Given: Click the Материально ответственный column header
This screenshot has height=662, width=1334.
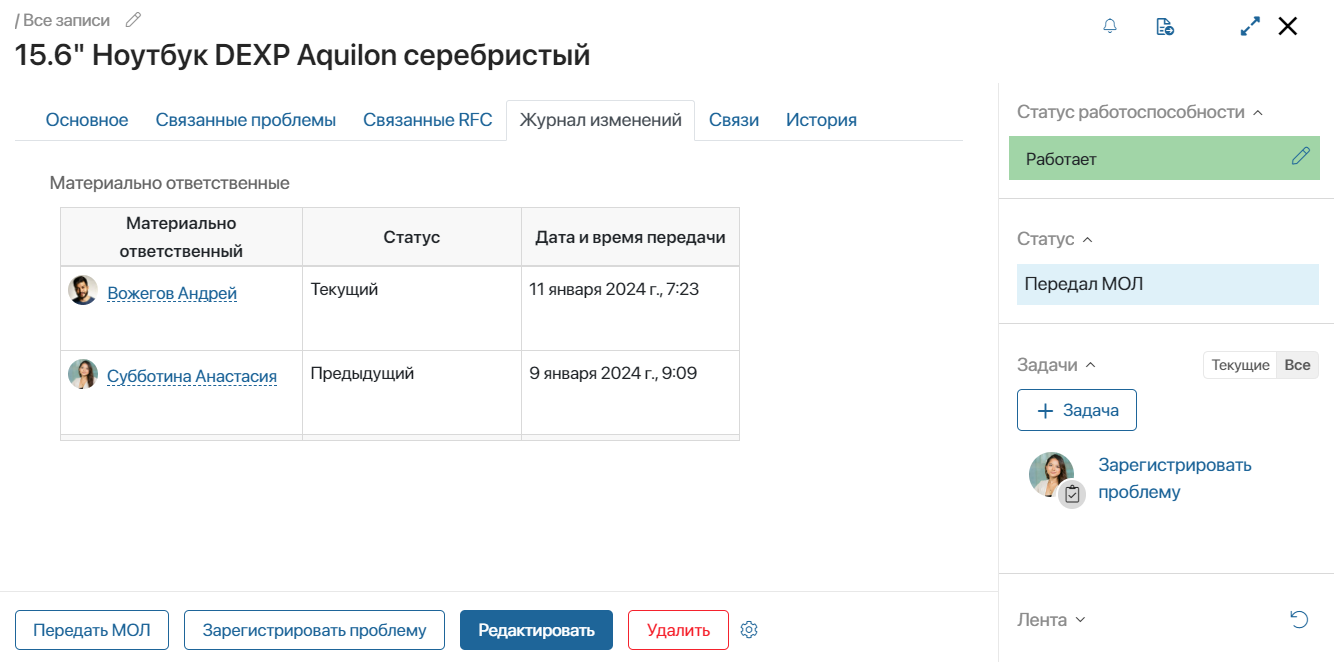Looking at the screenshot, I should (181, 237).
